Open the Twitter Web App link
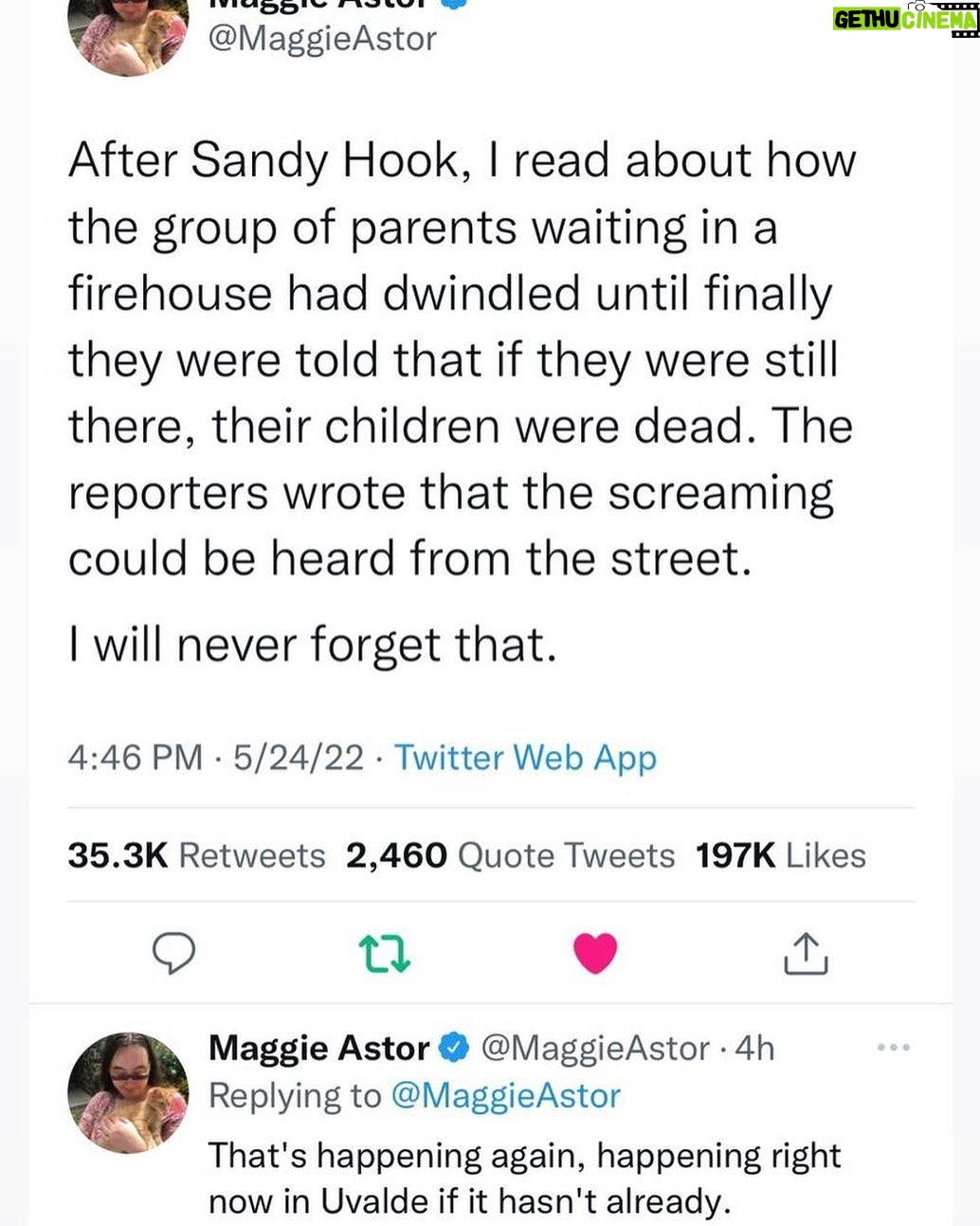This screenshot has width=980, height=1226. (525, 758)
